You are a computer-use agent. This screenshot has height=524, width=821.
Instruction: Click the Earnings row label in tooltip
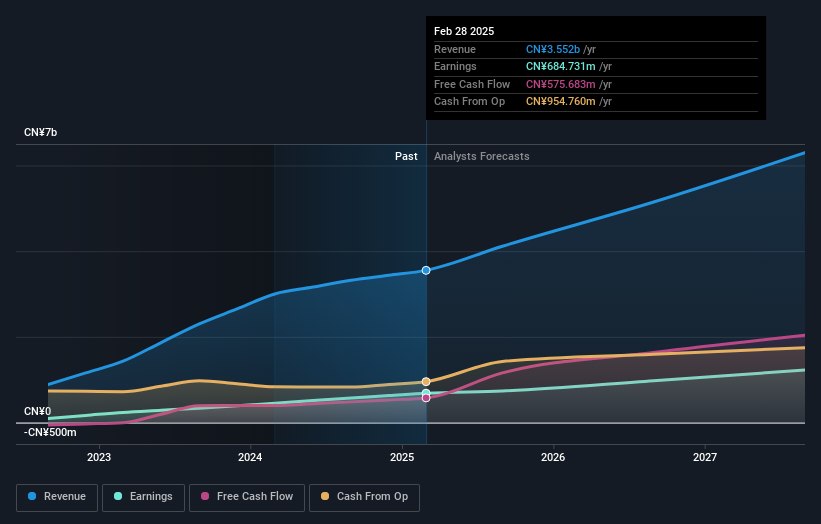tap(456, 66)
